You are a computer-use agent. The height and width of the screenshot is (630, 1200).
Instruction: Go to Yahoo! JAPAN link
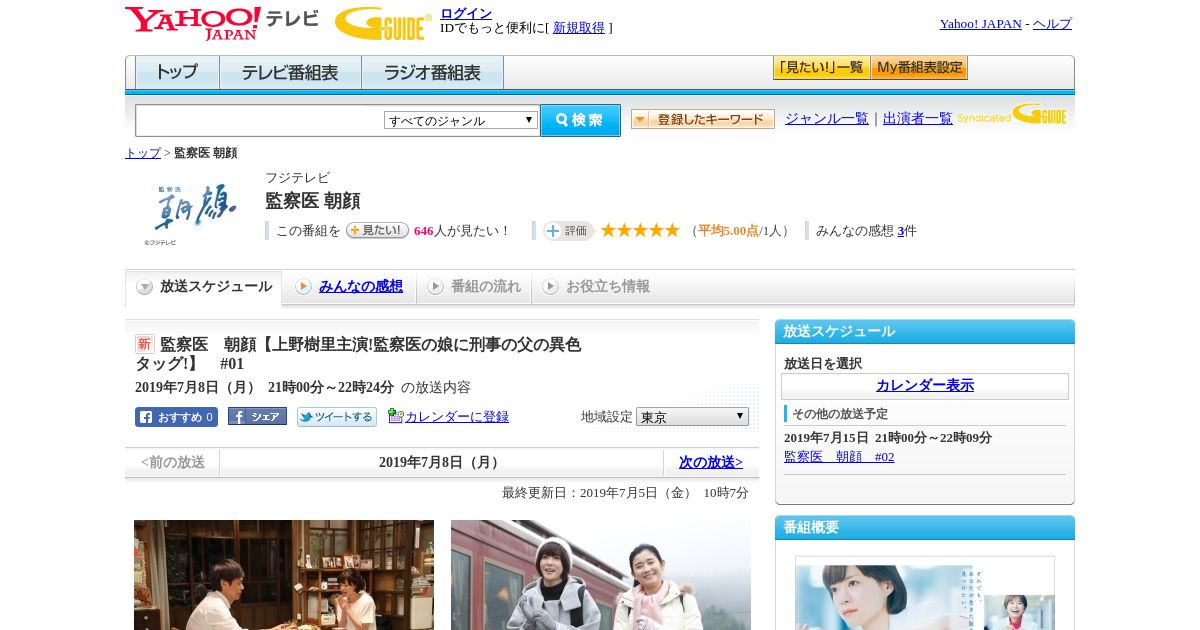point(980,24)
